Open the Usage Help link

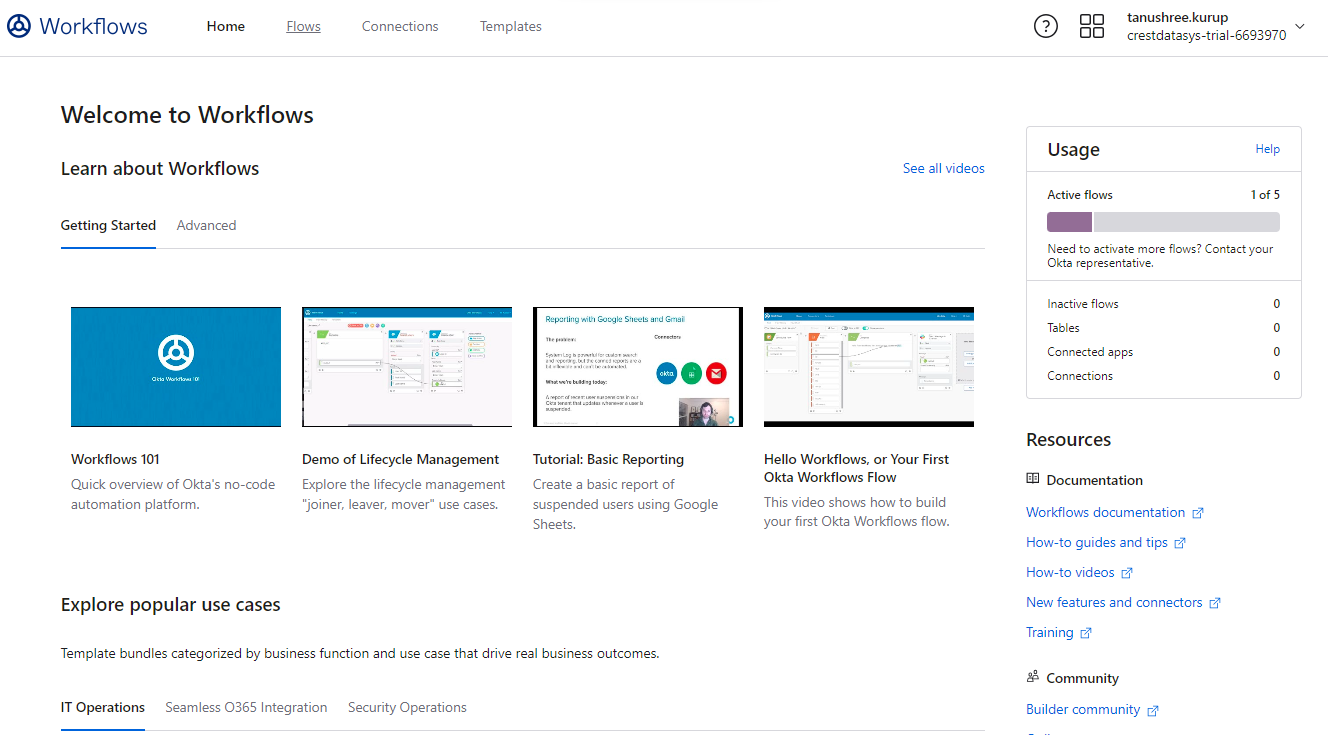1267,149
